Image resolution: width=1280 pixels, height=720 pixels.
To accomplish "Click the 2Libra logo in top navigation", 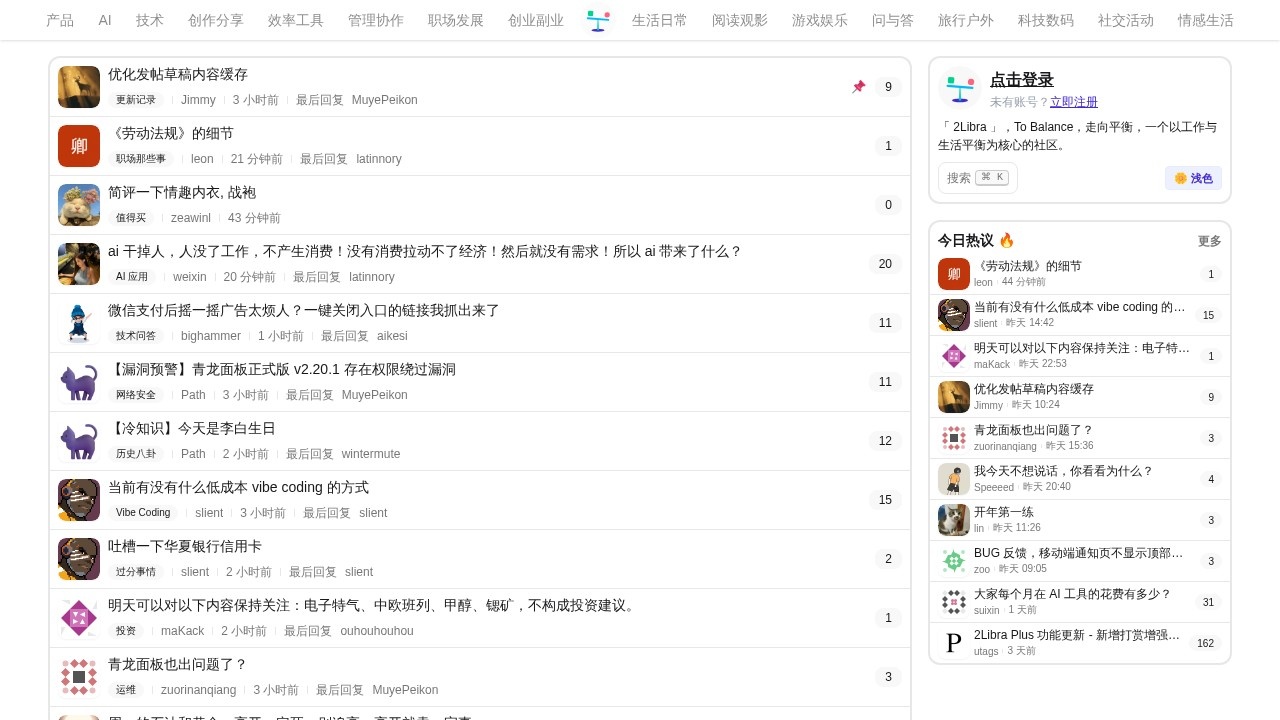I will coord(598,20).
